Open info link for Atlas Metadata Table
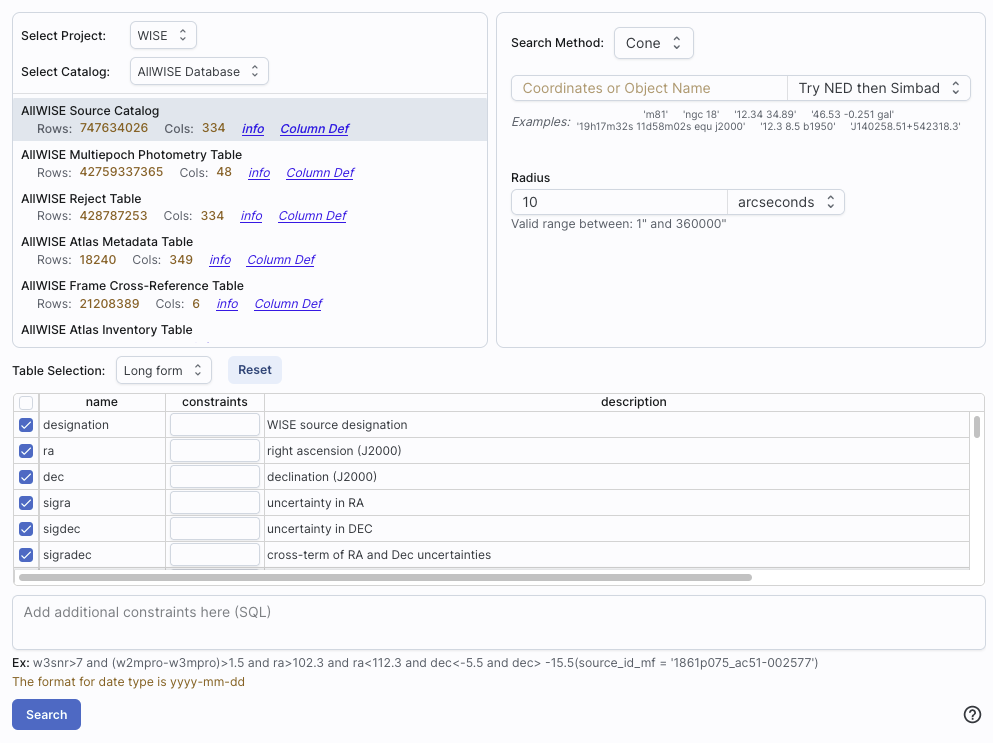This screenshot has height=743, width=993. (220, 260)
